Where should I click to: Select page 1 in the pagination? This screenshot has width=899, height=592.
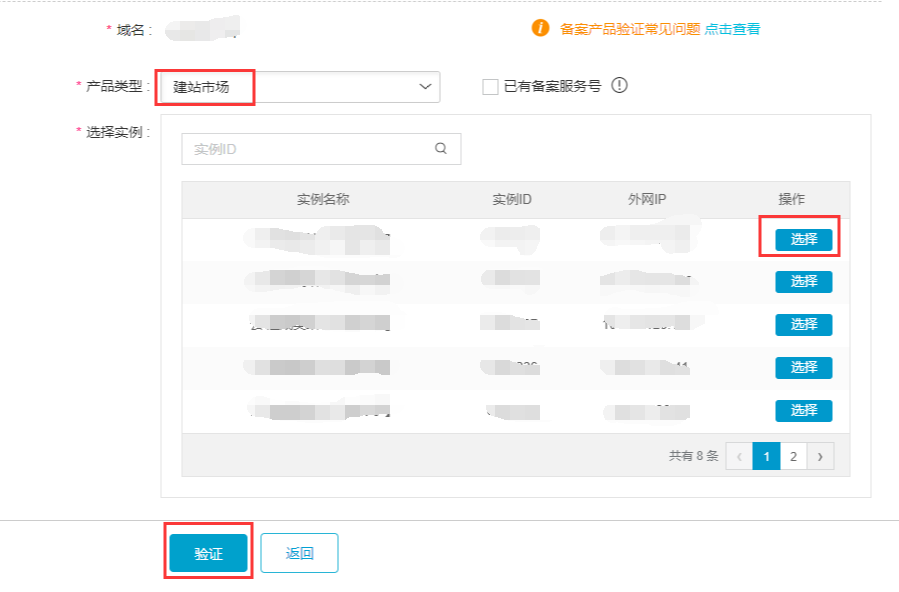(766, 456)
